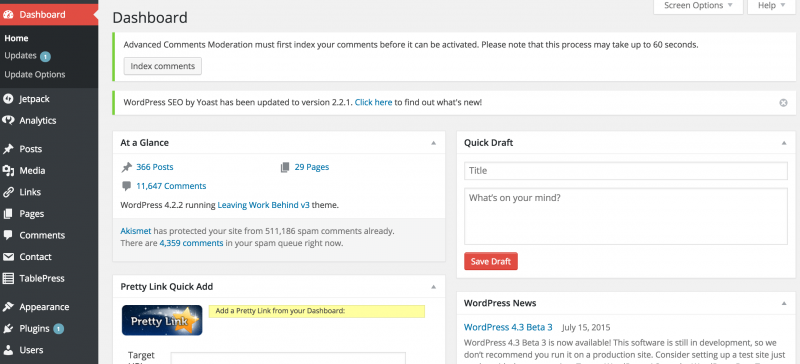Click the Dashboard gauge icon in sidebar
The image size is (800, 364).
tap(8, 15)
